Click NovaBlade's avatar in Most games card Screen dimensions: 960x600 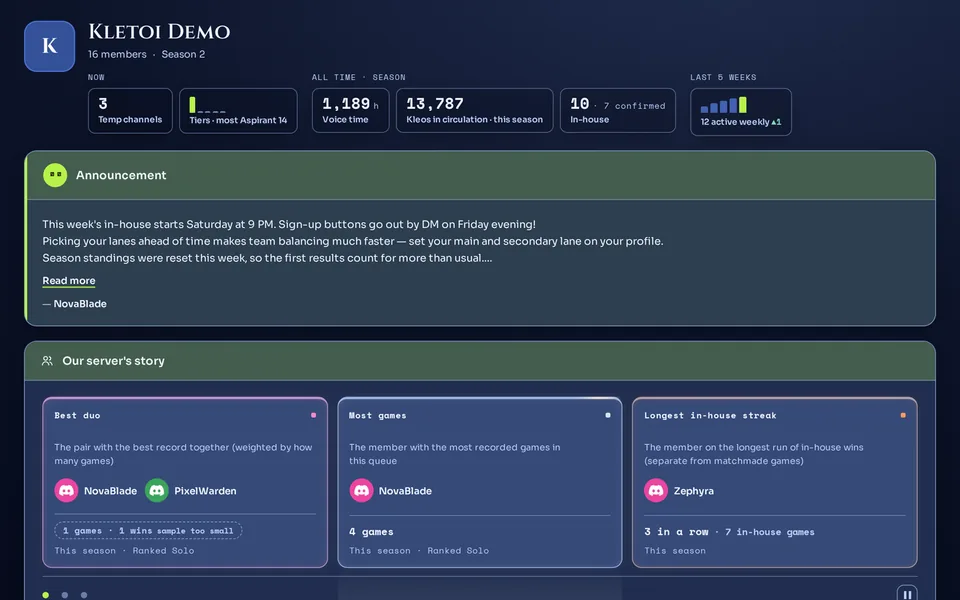tap(361, 490)
